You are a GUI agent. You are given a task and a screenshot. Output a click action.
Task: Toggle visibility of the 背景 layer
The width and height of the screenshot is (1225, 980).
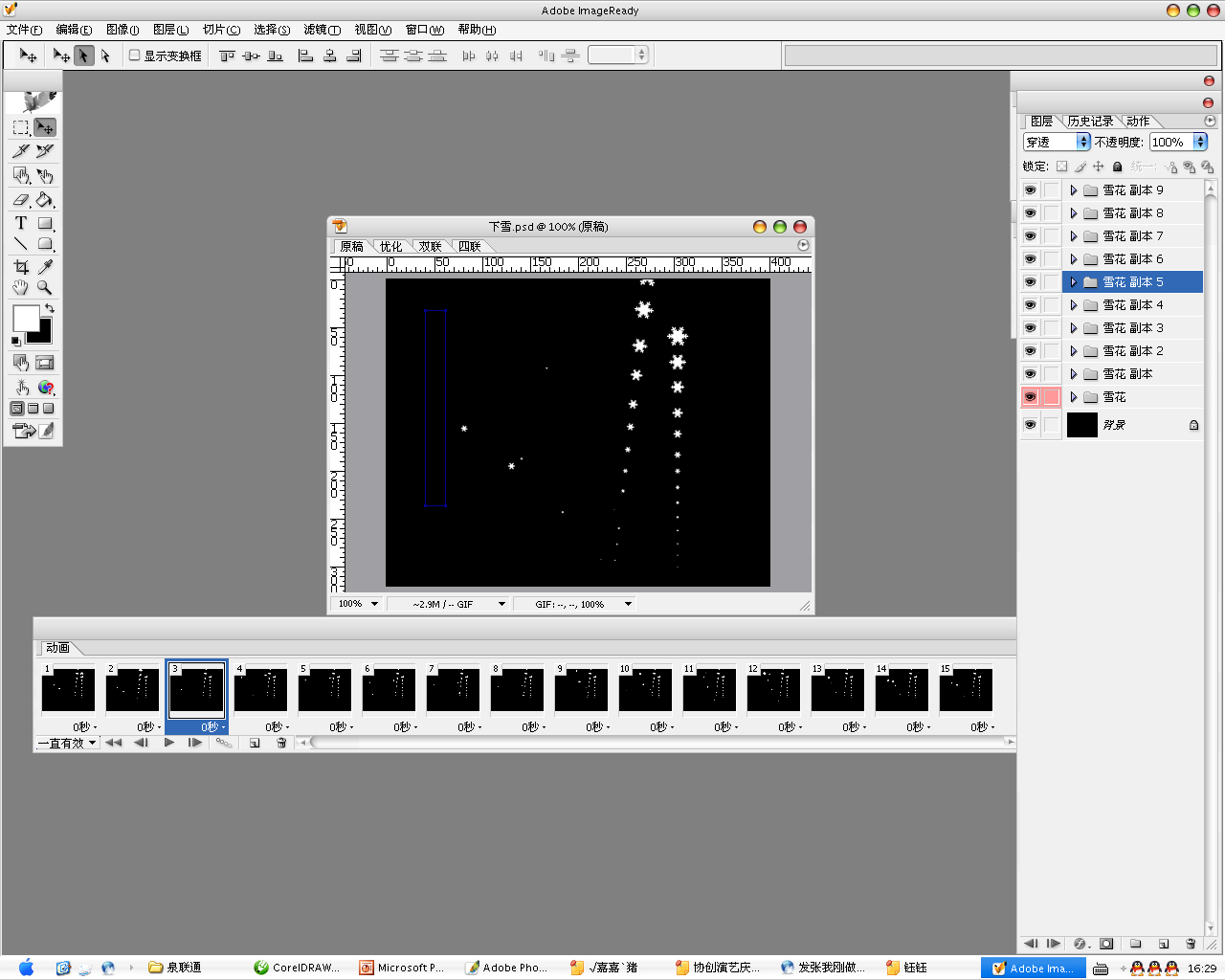1030,425
